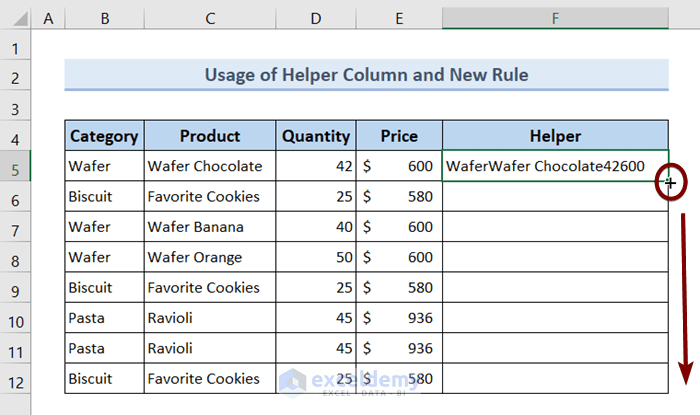700x415 pixels.
Task: Click the Quantity header cell
Action: coord(316,136)
